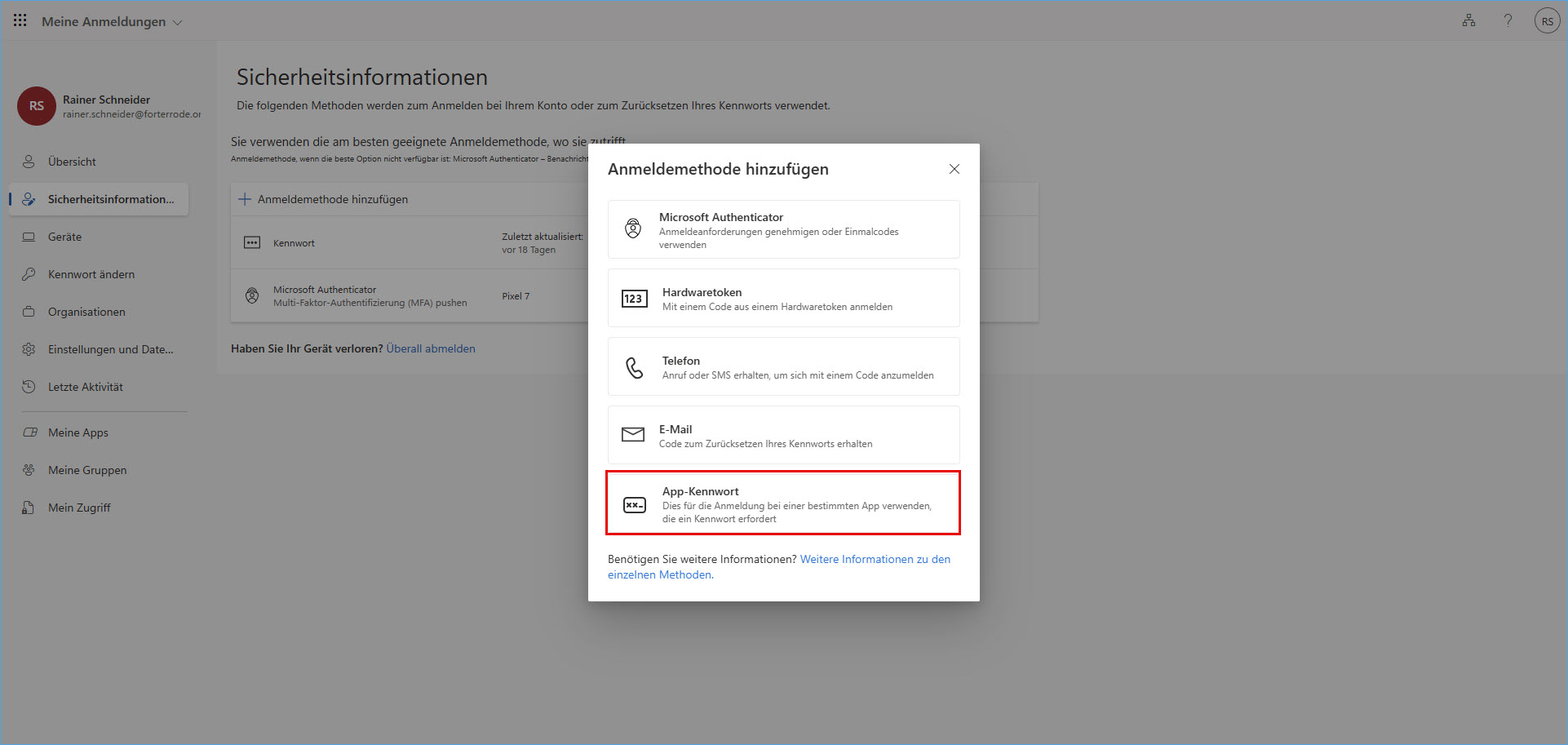
Task: Select the Microsoft Authenticator row with Pixel 7
Action: pyautogui.click(x=410, y=296)
